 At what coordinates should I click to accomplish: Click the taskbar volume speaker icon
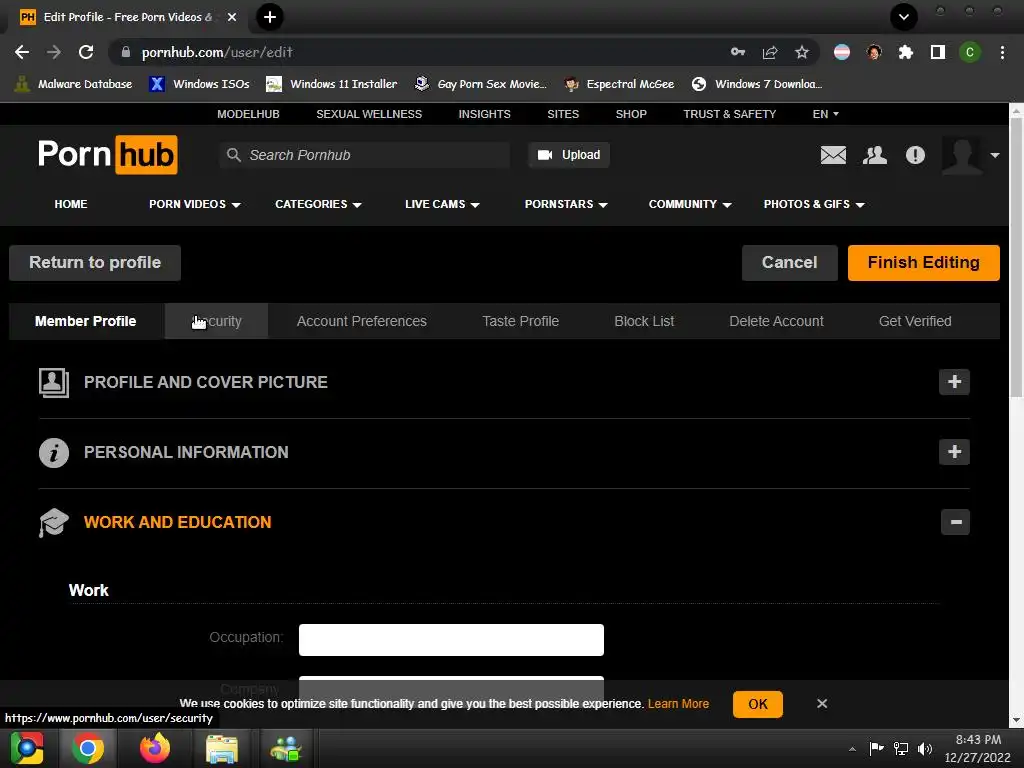pyautogui.click(x=925, y=748)
